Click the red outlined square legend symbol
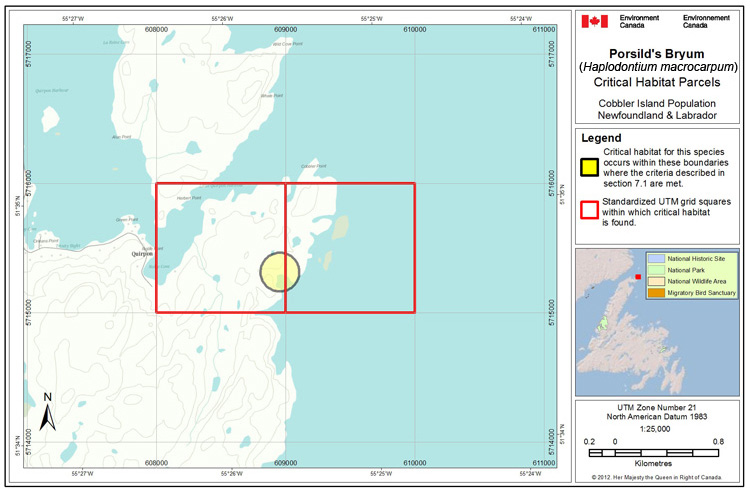The width and height of the screenshot is (750, 492). coord(589,210)
